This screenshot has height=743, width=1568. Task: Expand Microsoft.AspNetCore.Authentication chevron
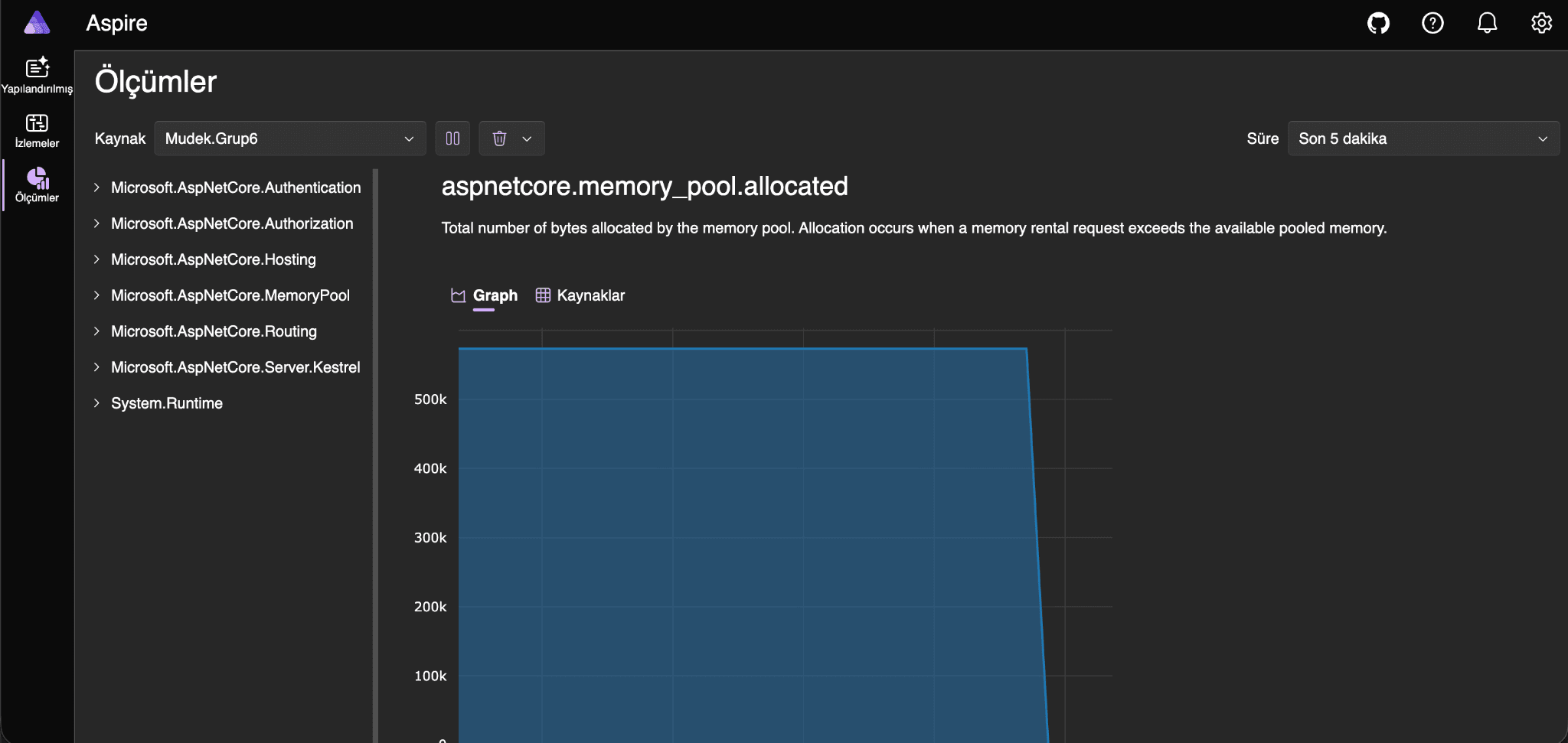pyautogui.click(x=96, y=187)
